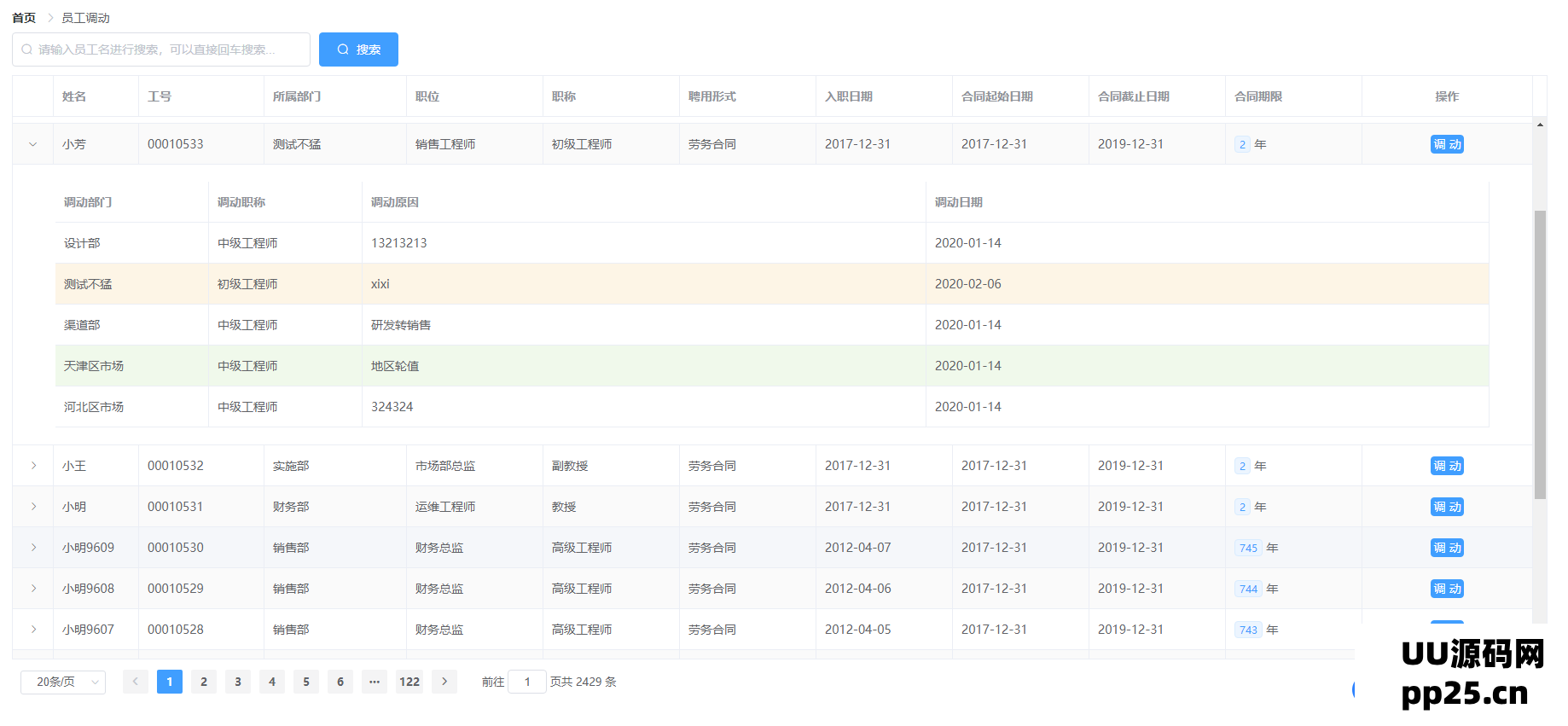Click the 员工调动 breadcrumb item
Viewport: 1568px width, 726px height.
pos(85,18)
